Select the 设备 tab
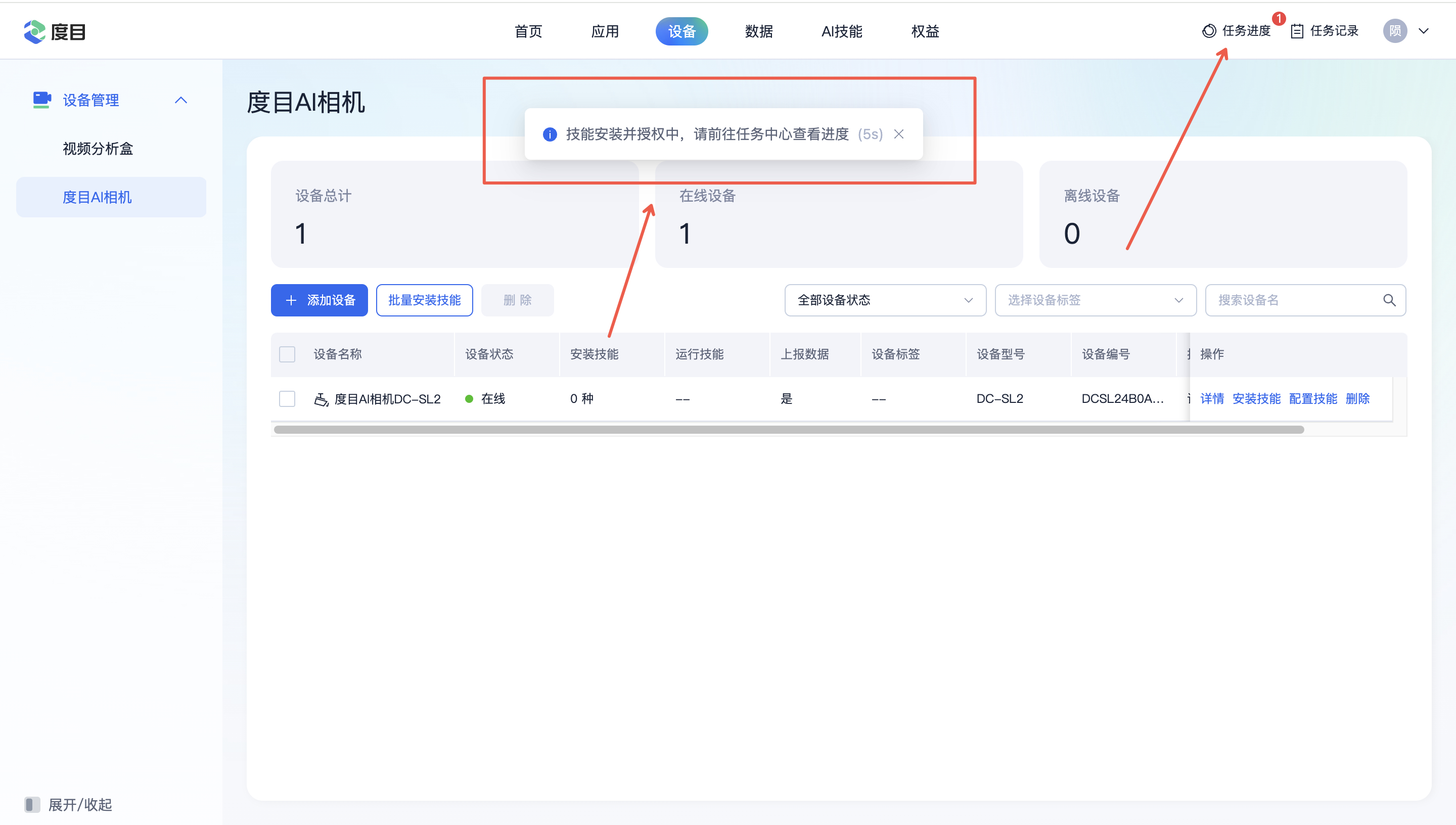The image size is (1456, 825). coord(681,31)
